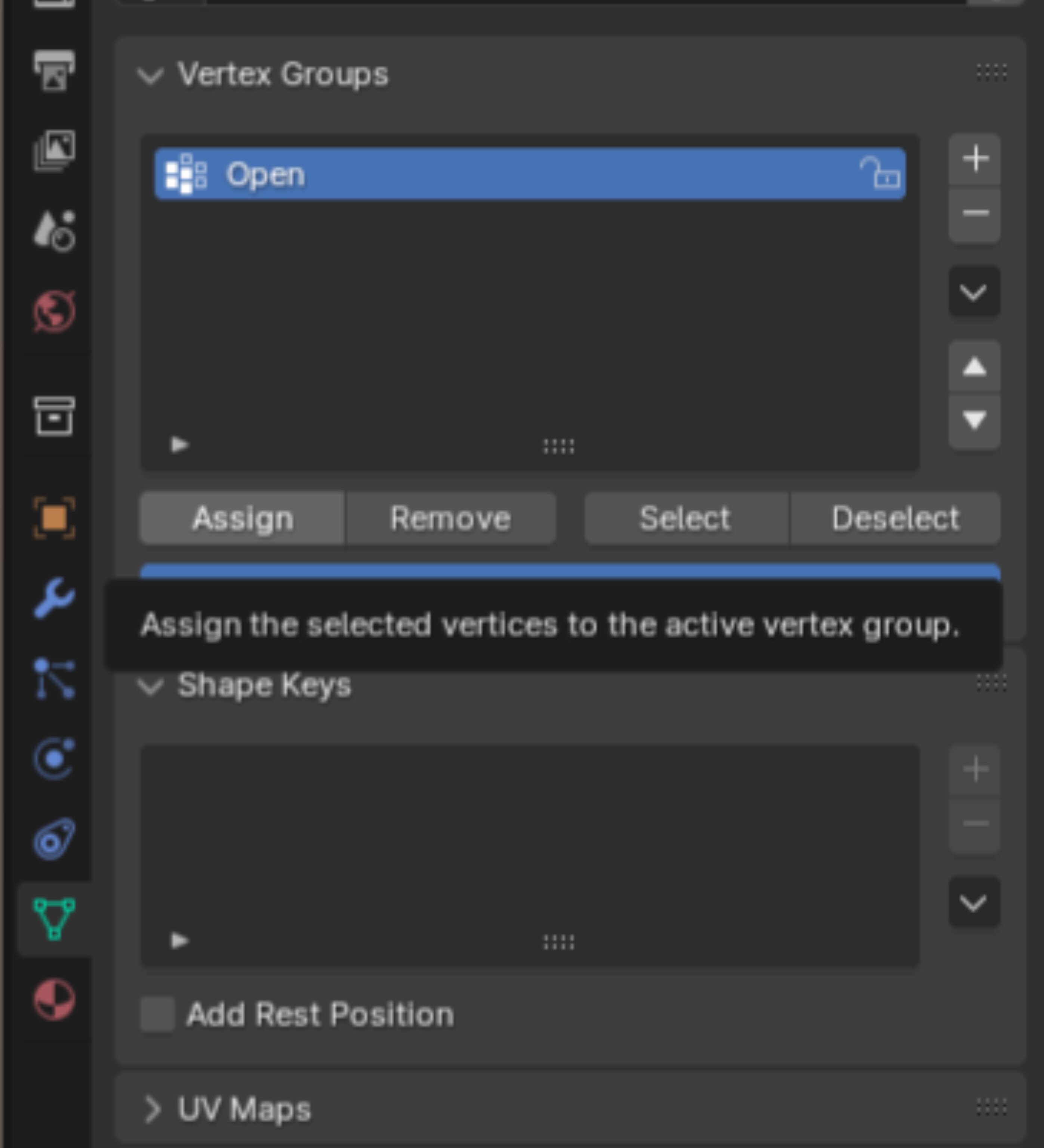
Task: Open the Modifiers wrench tab
Action: click(54, 597)
